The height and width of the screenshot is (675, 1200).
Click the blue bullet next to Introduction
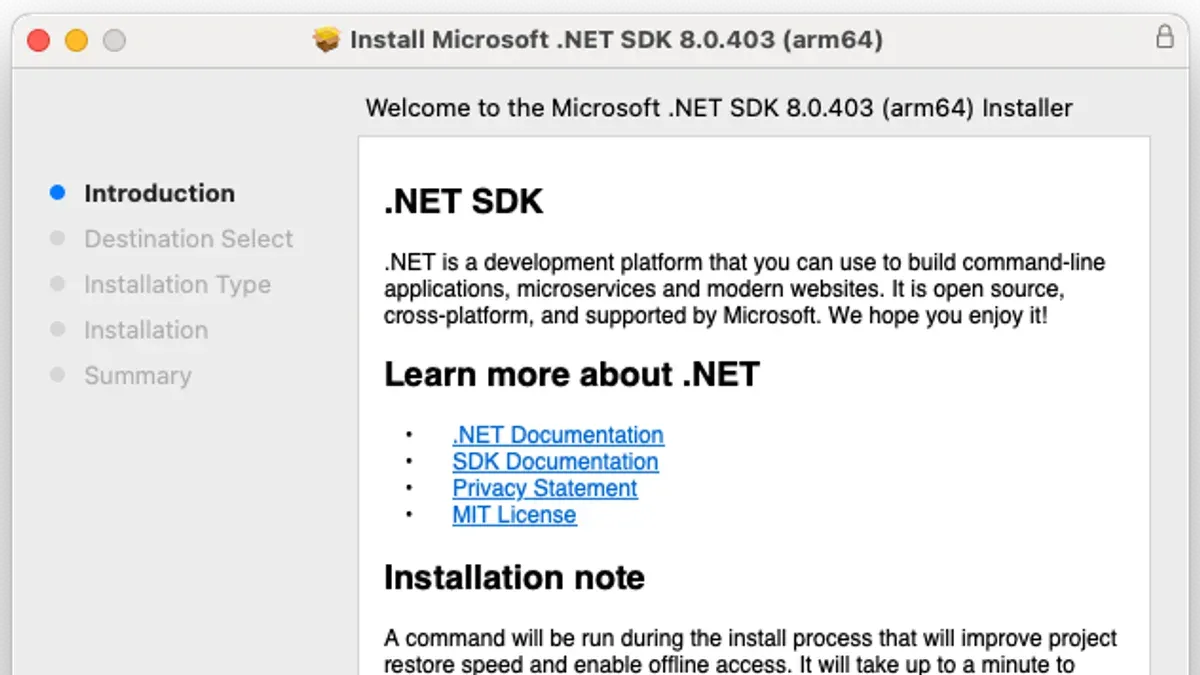58,193
